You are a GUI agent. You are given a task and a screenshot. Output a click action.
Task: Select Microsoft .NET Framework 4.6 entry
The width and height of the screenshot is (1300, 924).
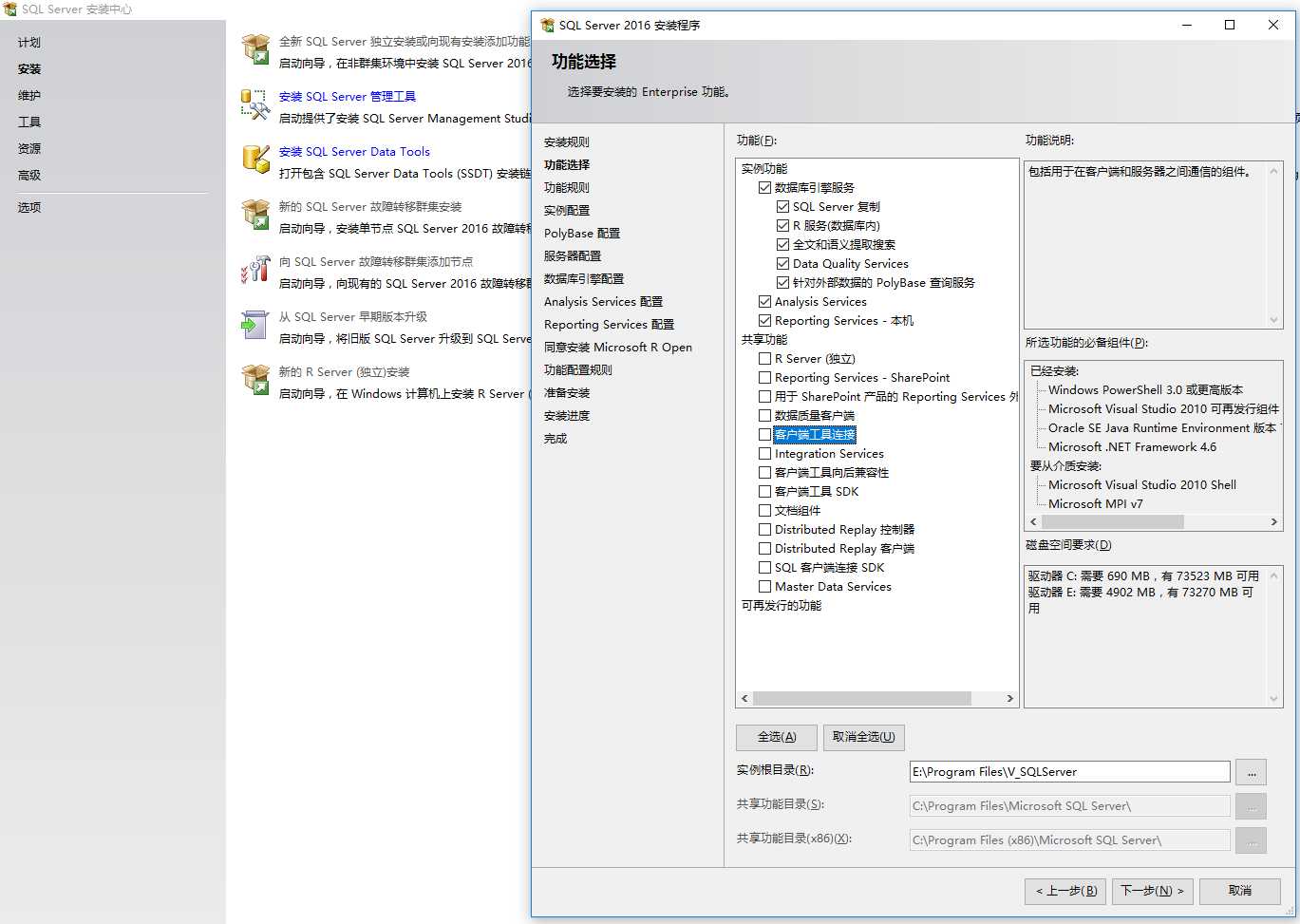pyautogui.click(x=1132, y=446)
